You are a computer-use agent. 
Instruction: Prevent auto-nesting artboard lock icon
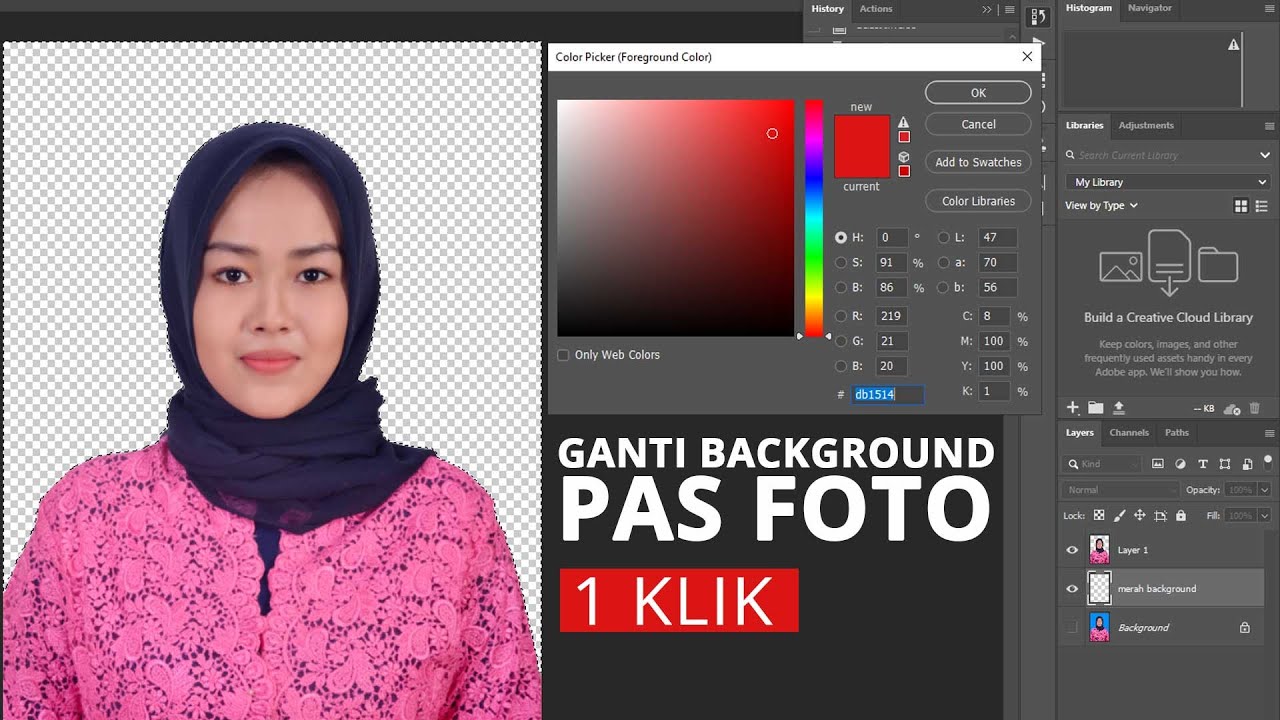(1160, 516)
